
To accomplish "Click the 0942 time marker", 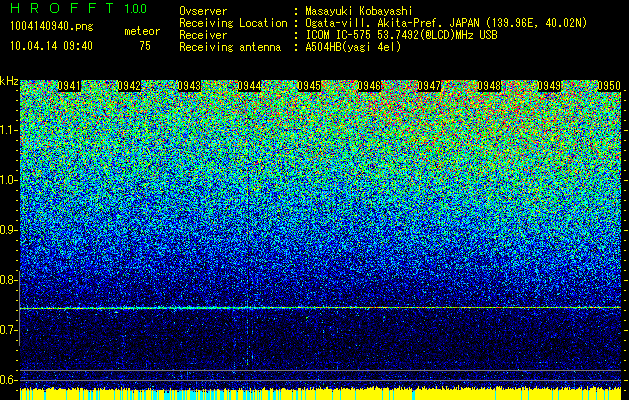I will click(129, 86).
